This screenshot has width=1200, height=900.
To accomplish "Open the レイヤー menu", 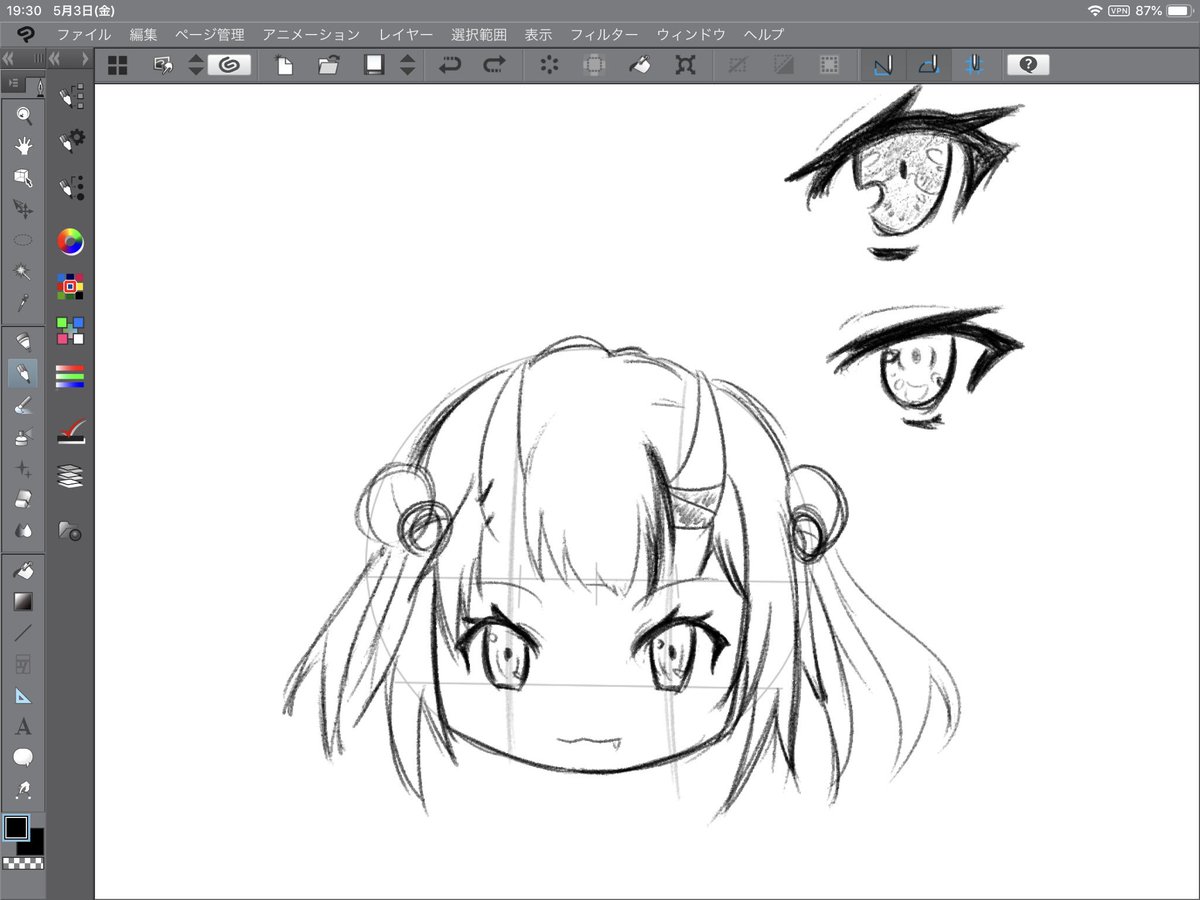I will [406, 34].
